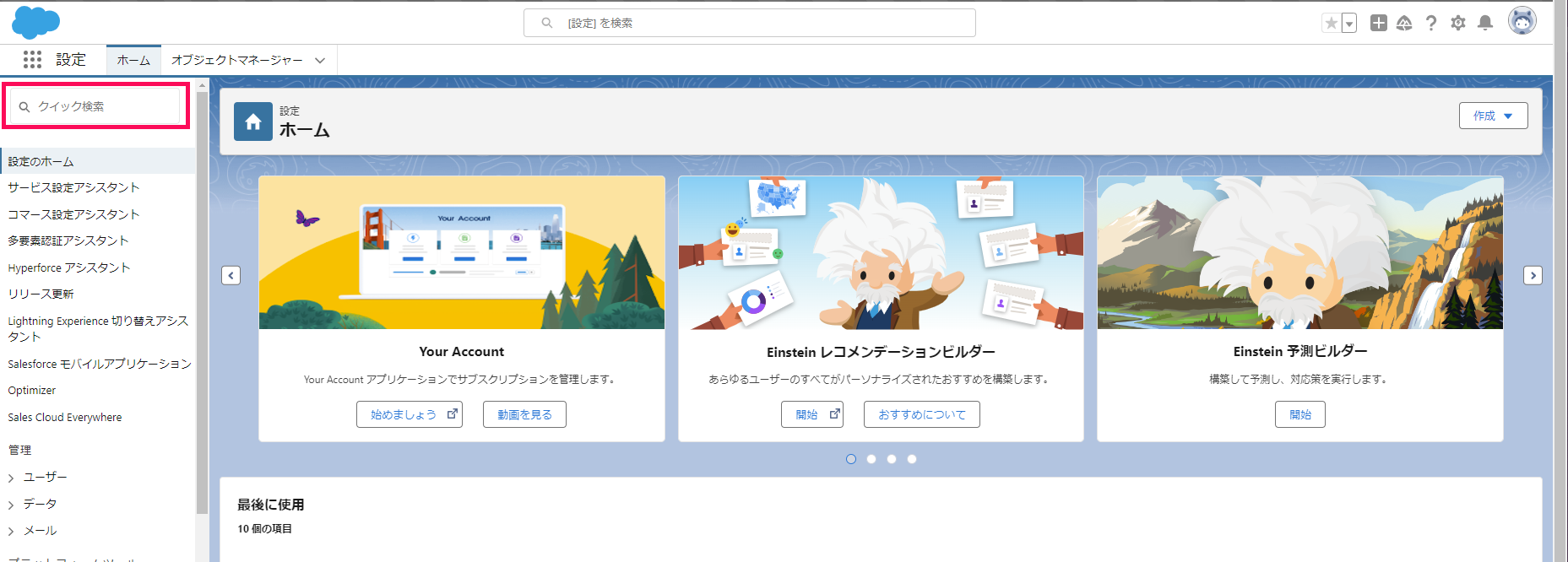The image size is (1568, 562).
Task: Click 開始 under Einstein 予測ビルダー
Action: pos(1300,414)
